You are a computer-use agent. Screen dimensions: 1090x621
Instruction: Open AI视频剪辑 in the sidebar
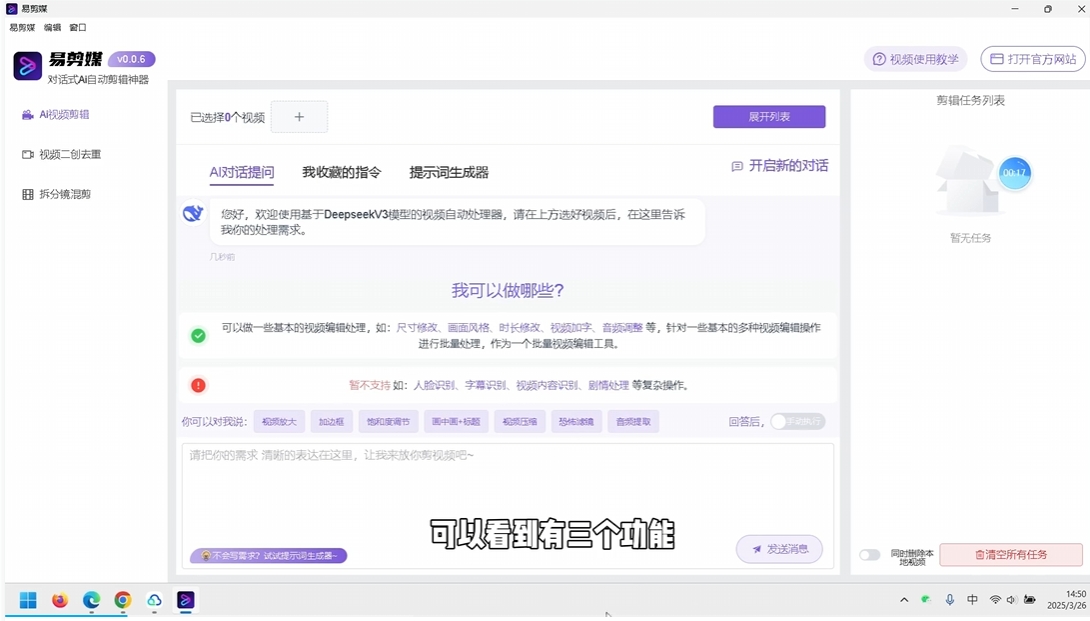[56, 115]
